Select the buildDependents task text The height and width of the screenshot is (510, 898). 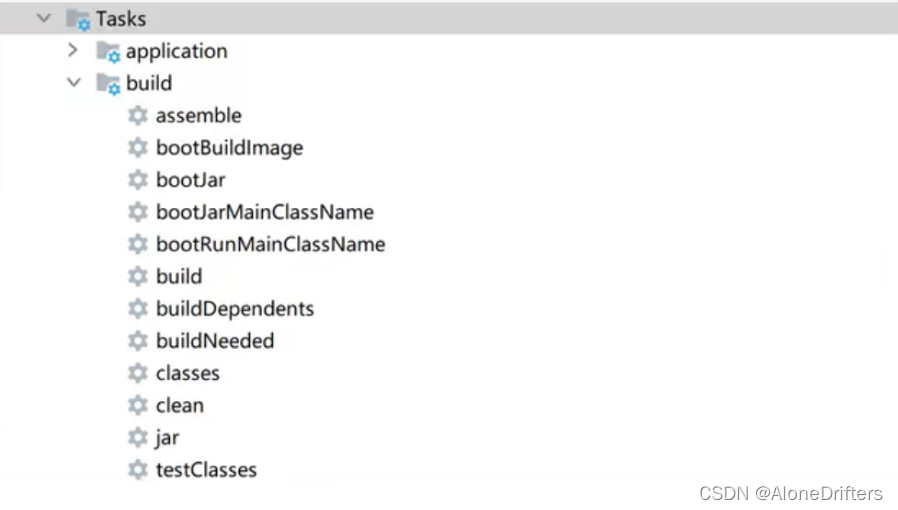(x=235, y=309)
